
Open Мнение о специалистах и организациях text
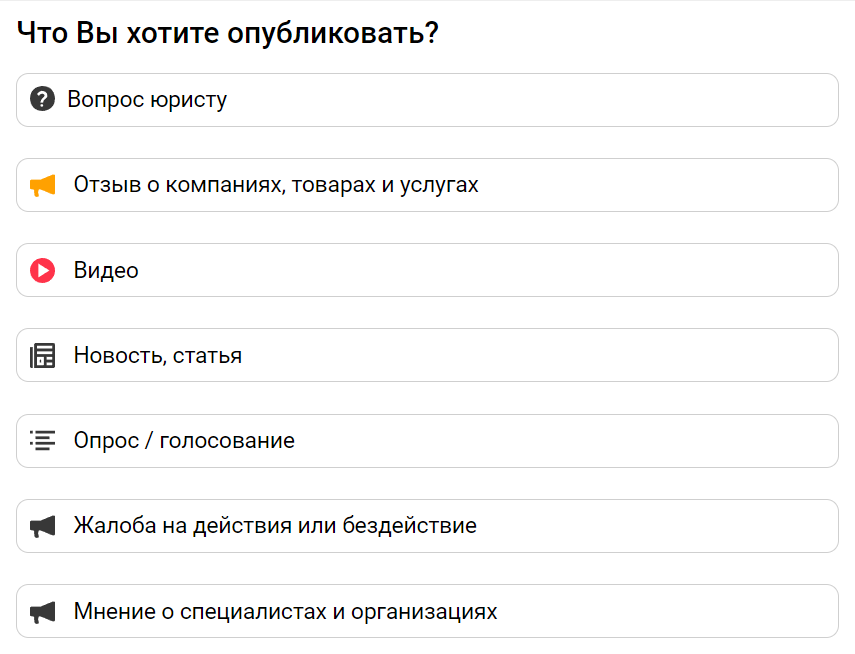click(286, 611)
